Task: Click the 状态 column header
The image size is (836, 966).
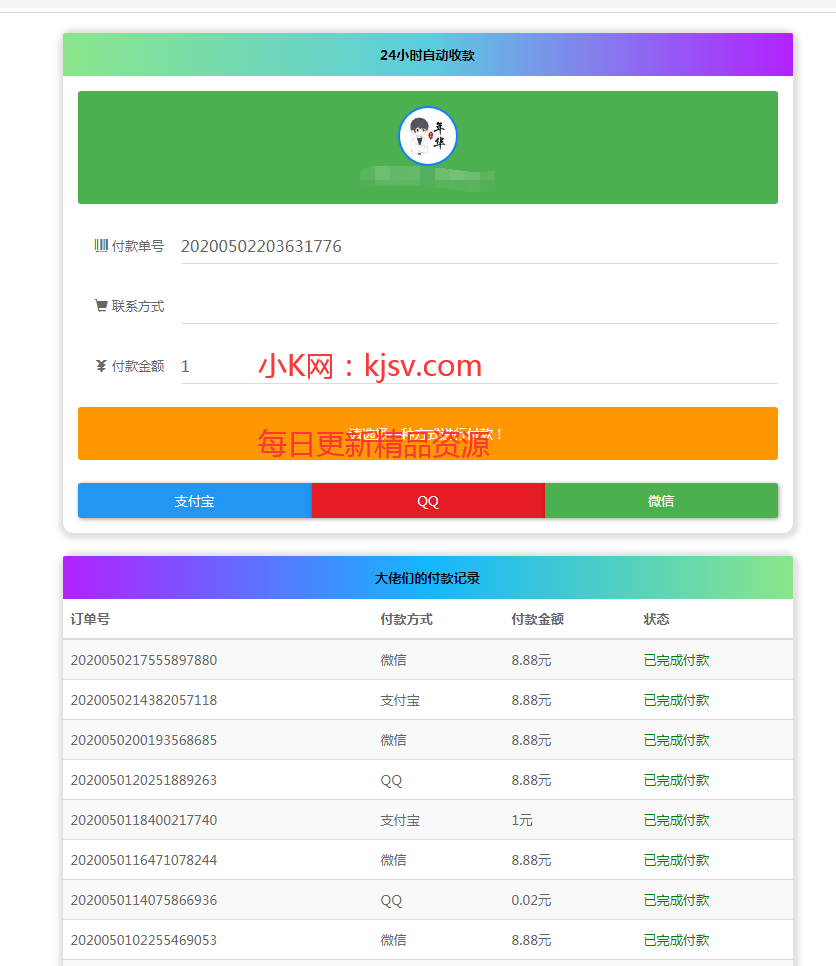Action: [x=655, y=619]
